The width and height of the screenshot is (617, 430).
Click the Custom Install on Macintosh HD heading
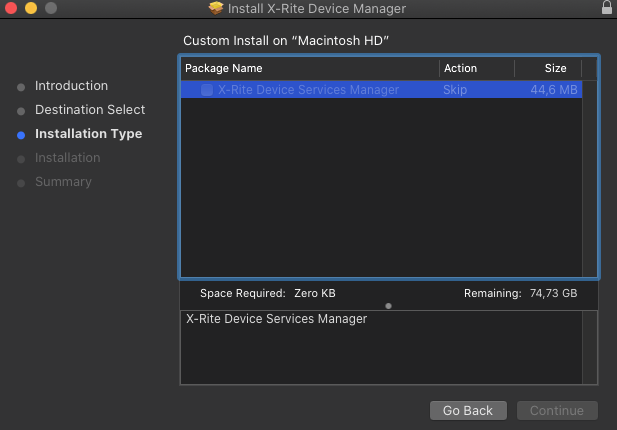pos(286,41)
